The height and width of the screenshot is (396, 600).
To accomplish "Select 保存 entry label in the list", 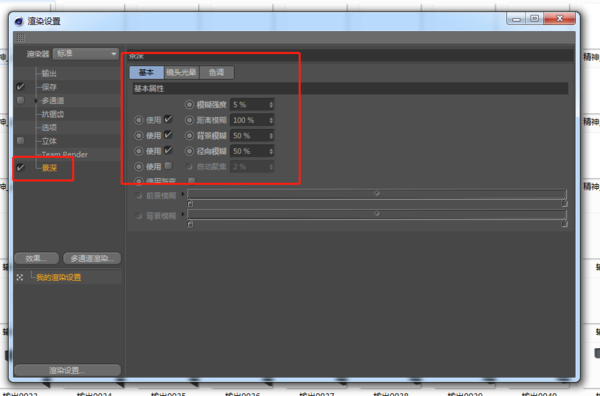I will (49, 87).
